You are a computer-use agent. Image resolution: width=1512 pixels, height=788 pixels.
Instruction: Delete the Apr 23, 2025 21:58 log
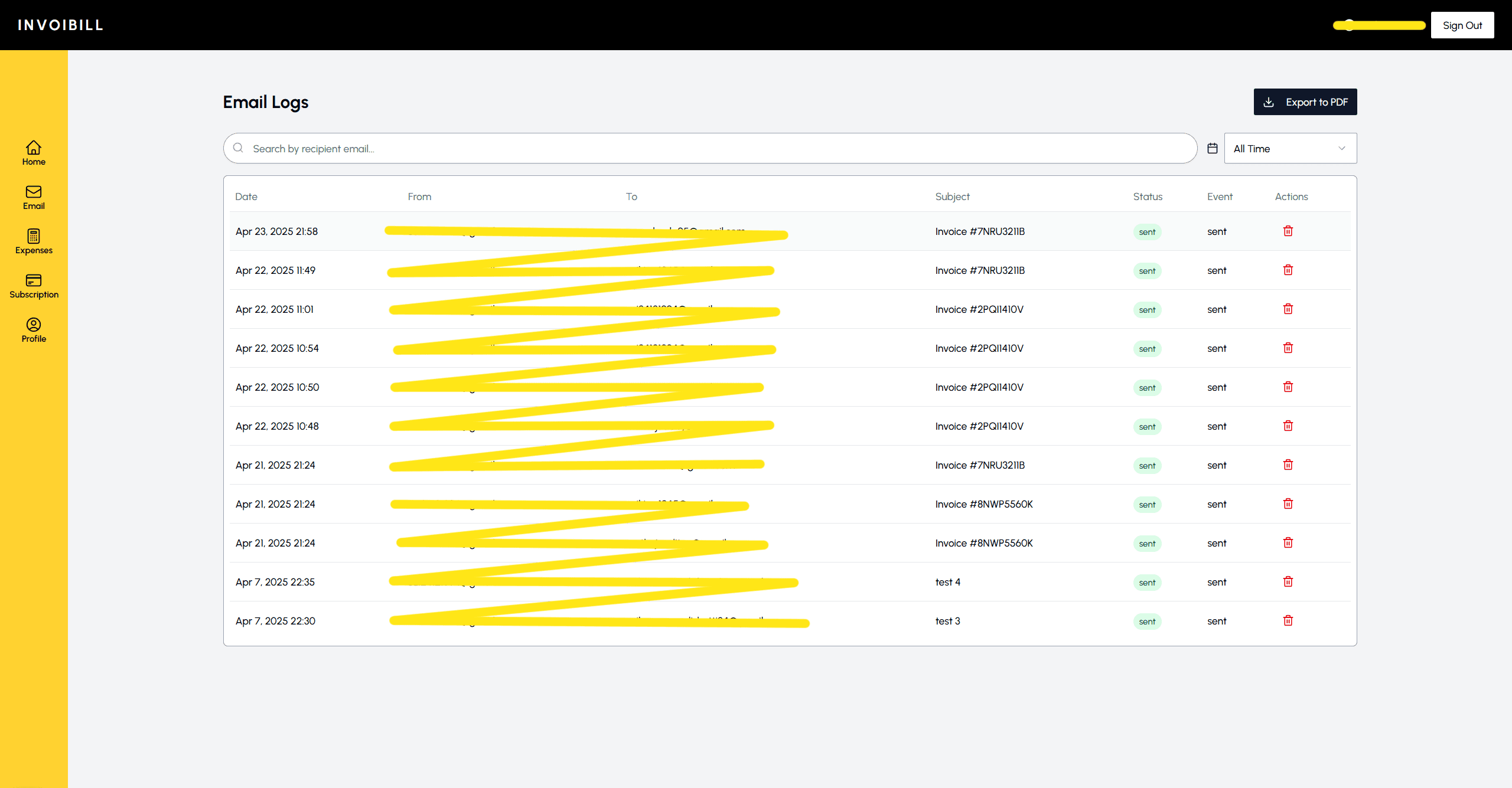tap(1288, 231)
